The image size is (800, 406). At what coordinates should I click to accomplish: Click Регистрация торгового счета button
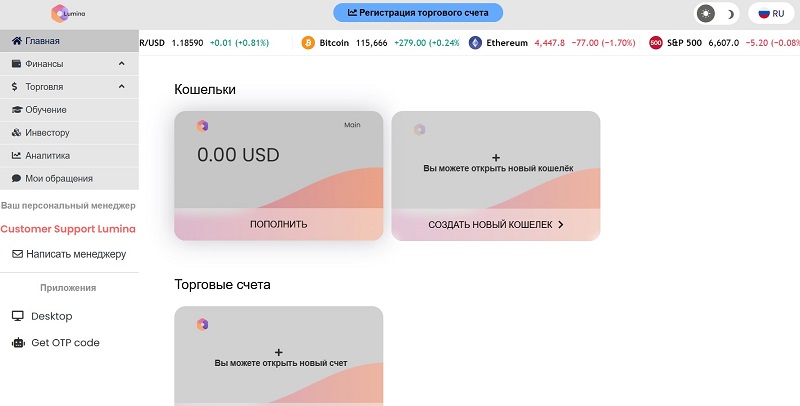(417, 13)
